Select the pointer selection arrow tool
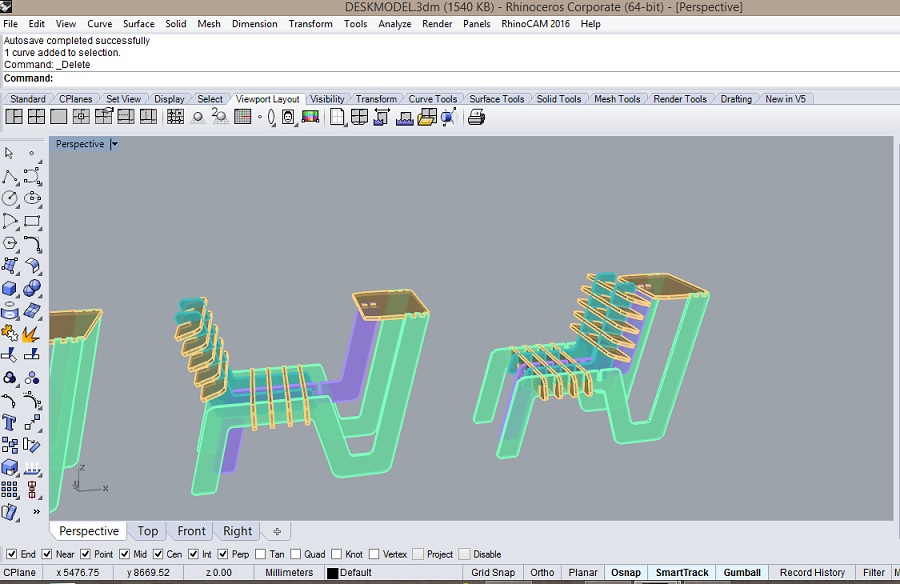This screenshot has width=900, height=584. coord(9,153)
